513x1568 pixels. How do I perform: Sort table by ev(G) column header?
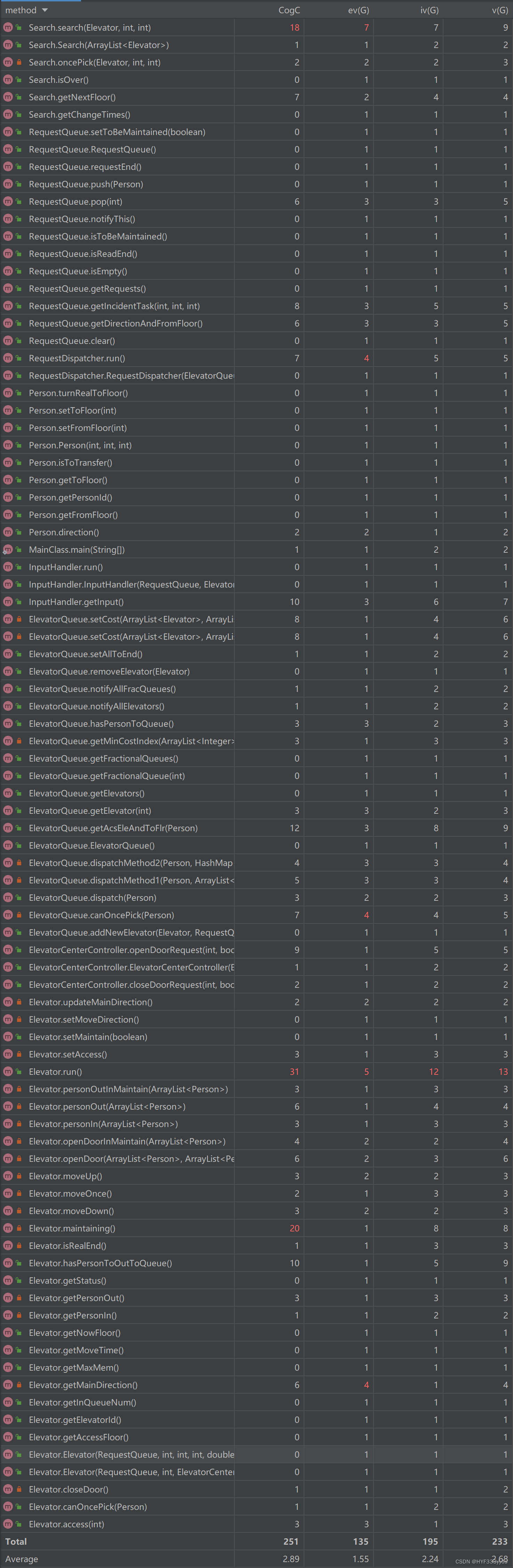[x=359, y=10]
